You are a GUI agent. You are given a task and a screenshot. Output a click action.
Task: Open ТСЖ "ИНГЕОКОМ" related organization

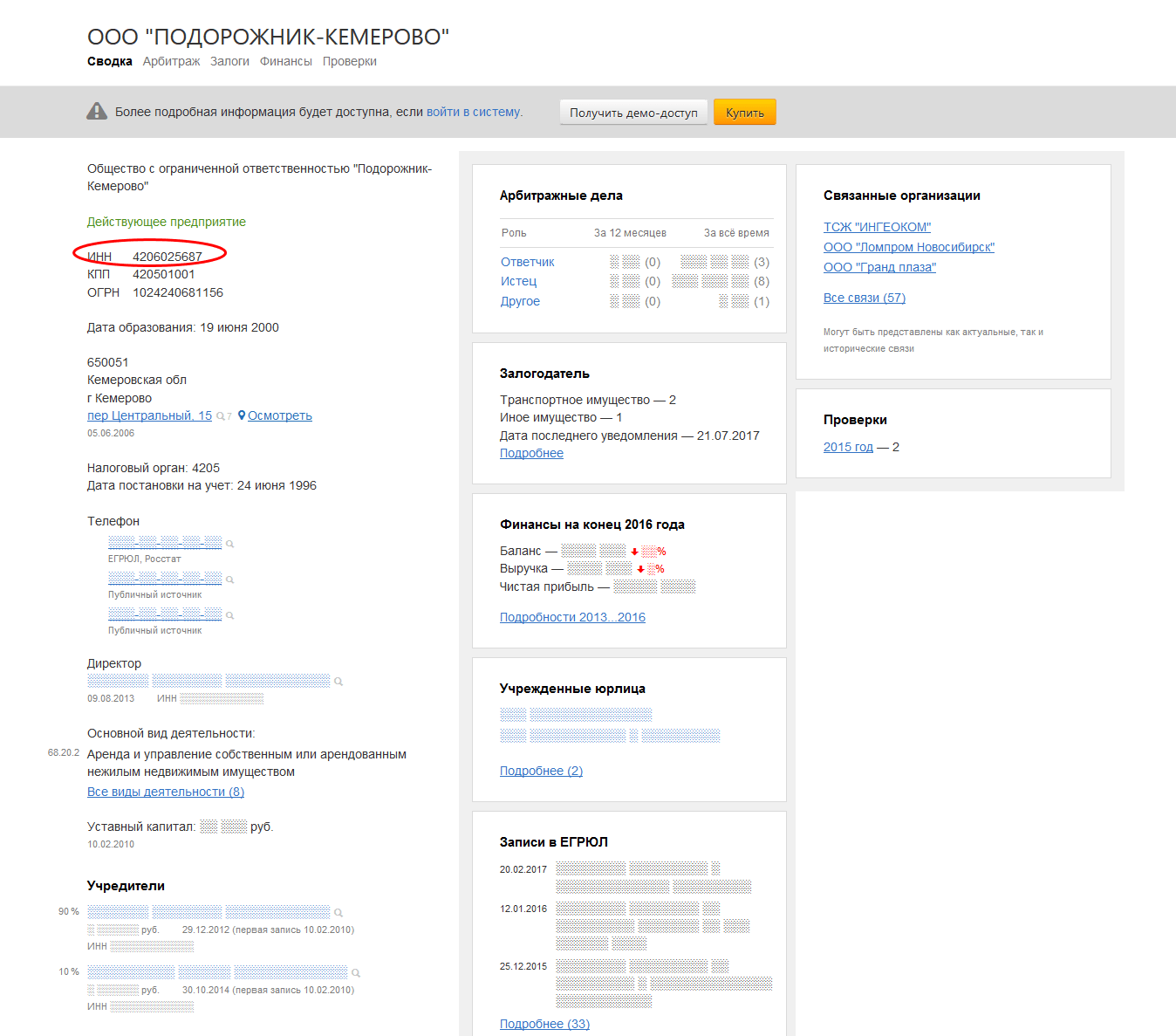(x=877, y=227)
